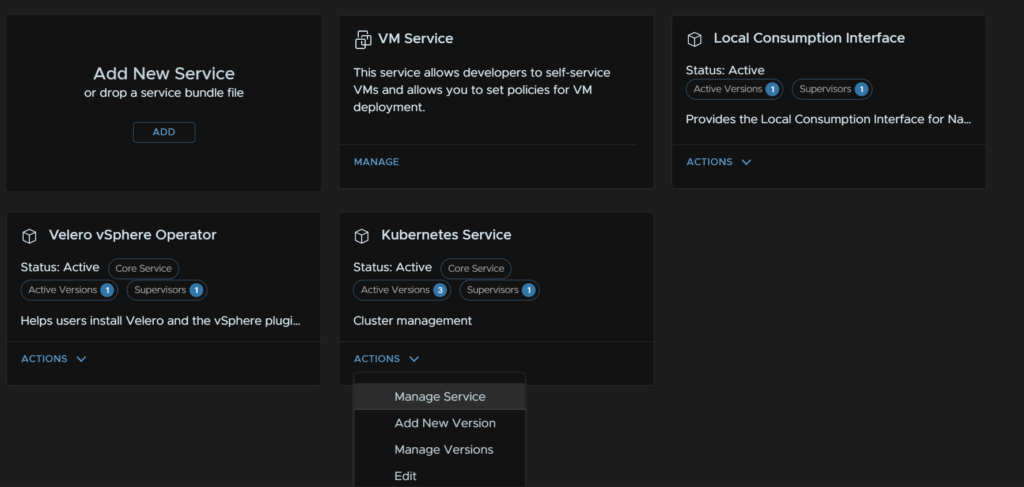Click the Local Consumption Interface cube icon

694,39
